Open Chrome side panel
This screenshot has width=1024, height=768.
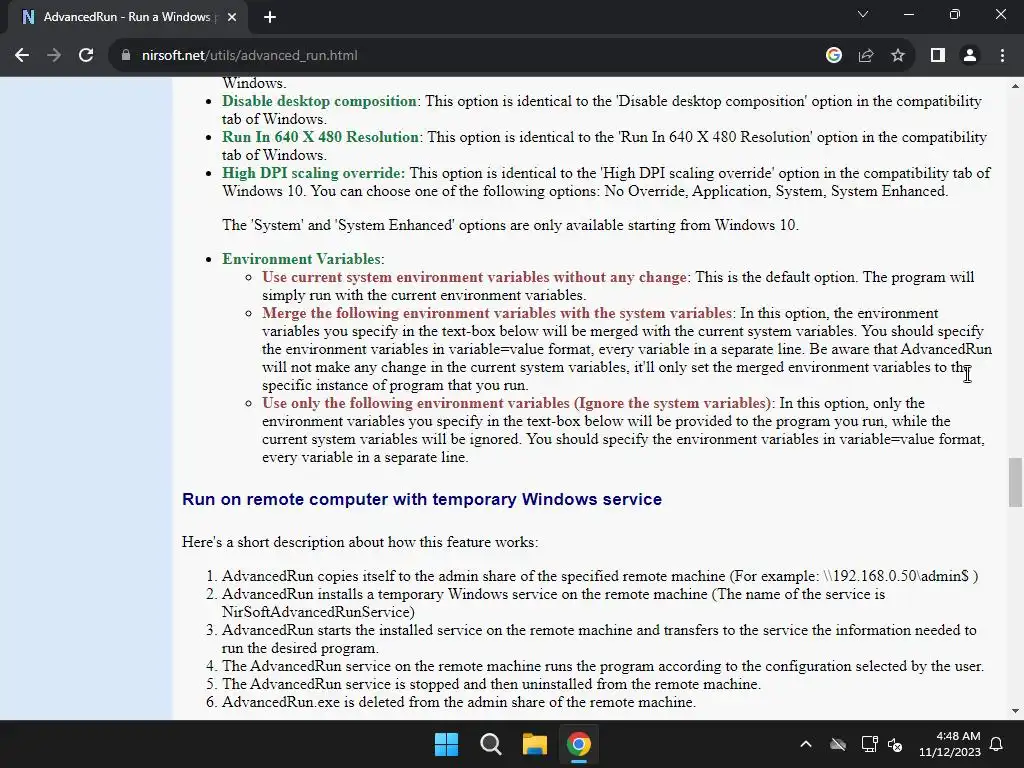(x=938, y=56)
